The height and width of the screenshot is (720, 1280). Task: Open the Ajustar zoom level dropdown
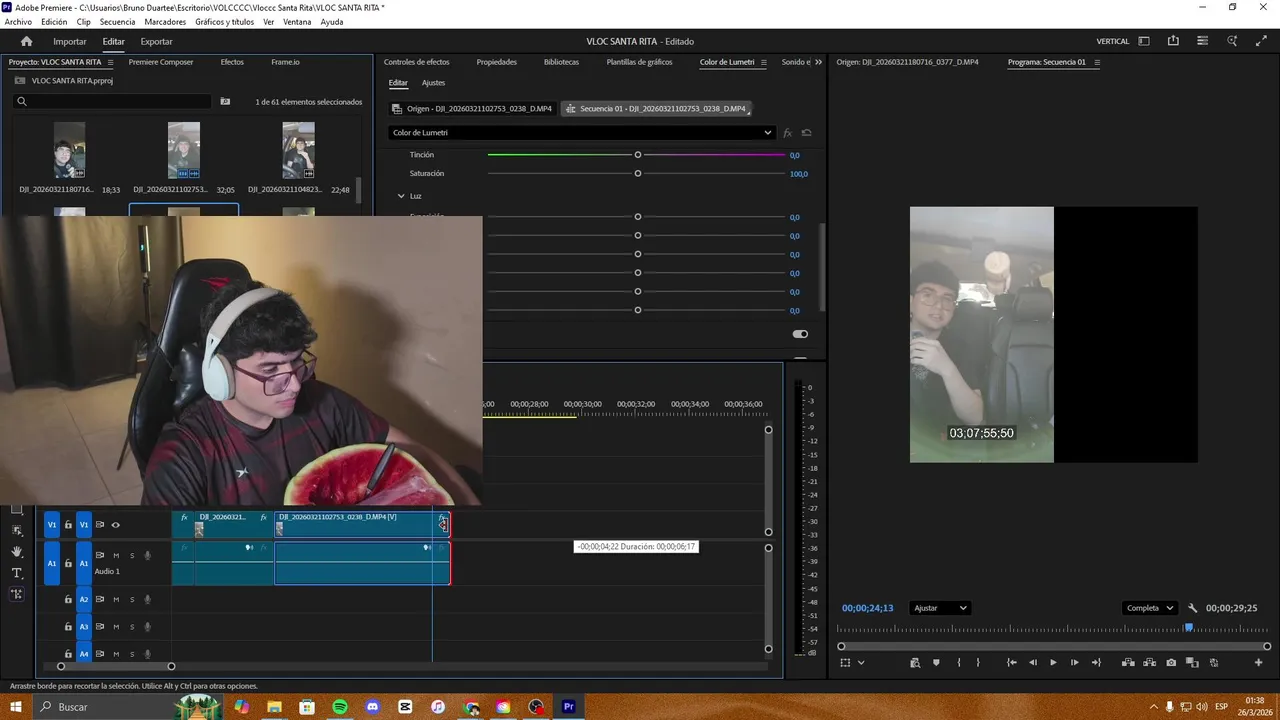point(940,608)
